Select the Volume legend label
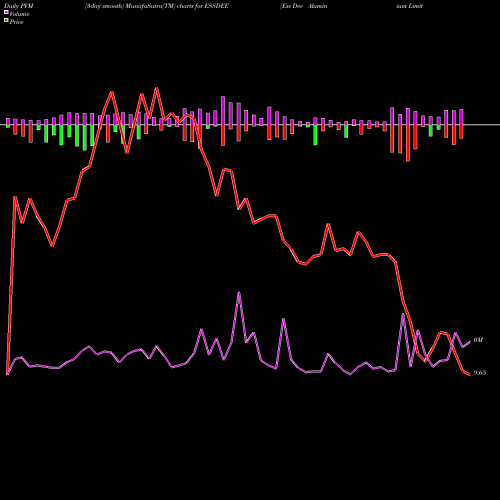Image resolution: width=500 pixels, height=500 pixels. [19, 14]
